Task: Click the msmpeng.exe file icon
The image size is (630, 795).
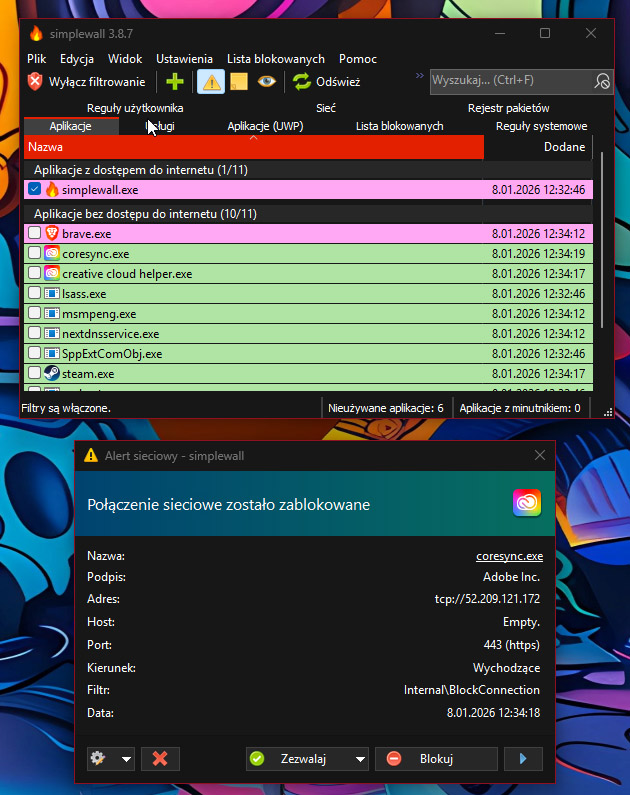Action: (x=52, y=313)
